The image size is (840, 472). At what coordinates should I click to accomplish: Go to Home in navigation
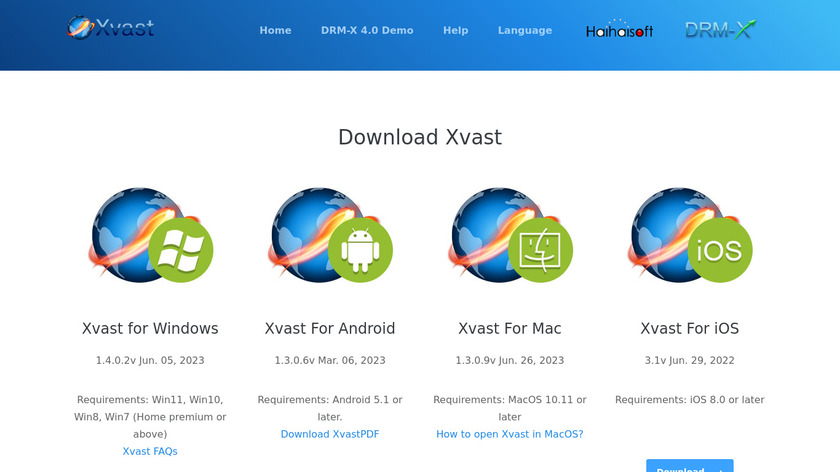275,31
